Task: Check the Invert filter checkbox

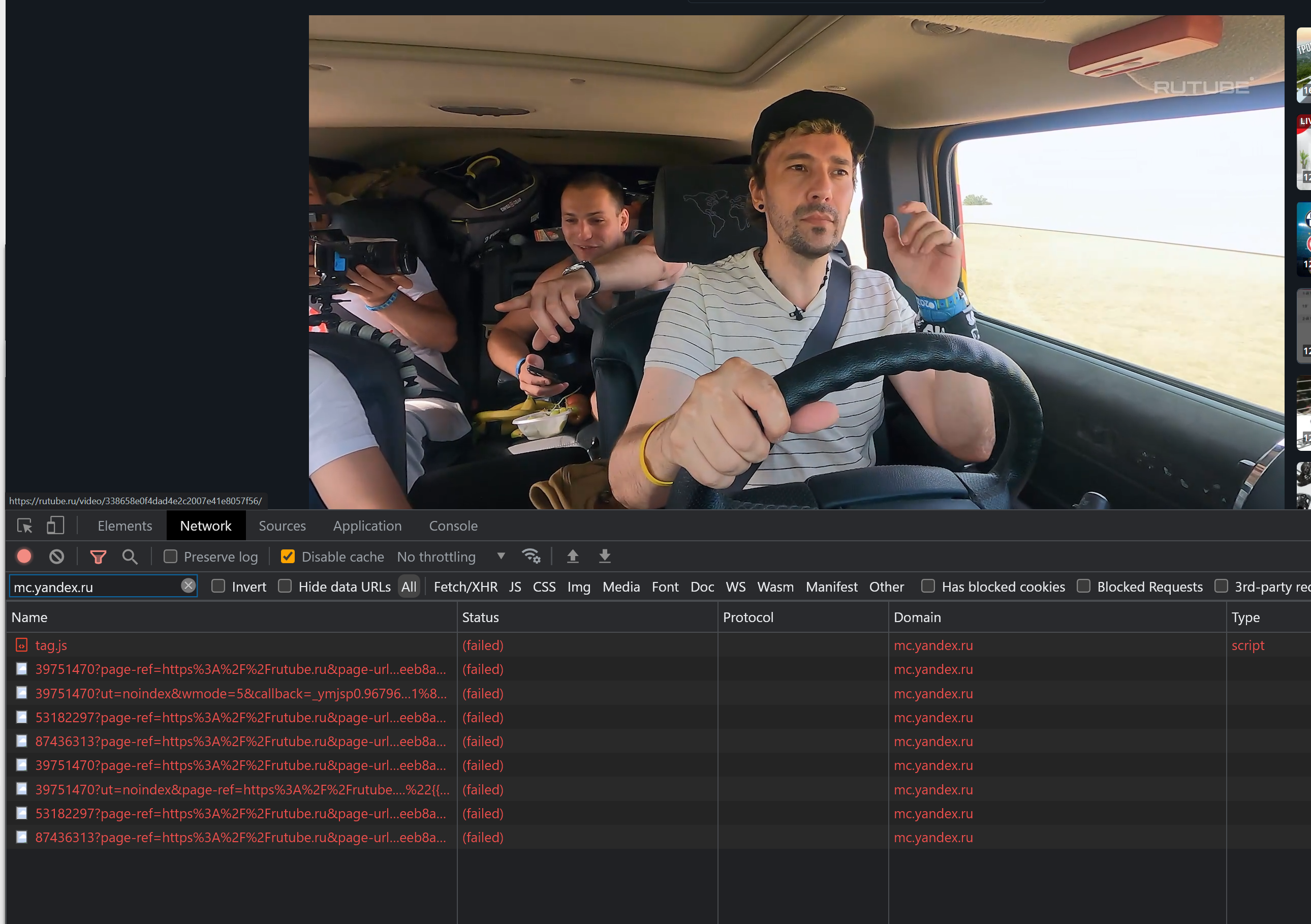Action: 218,587
